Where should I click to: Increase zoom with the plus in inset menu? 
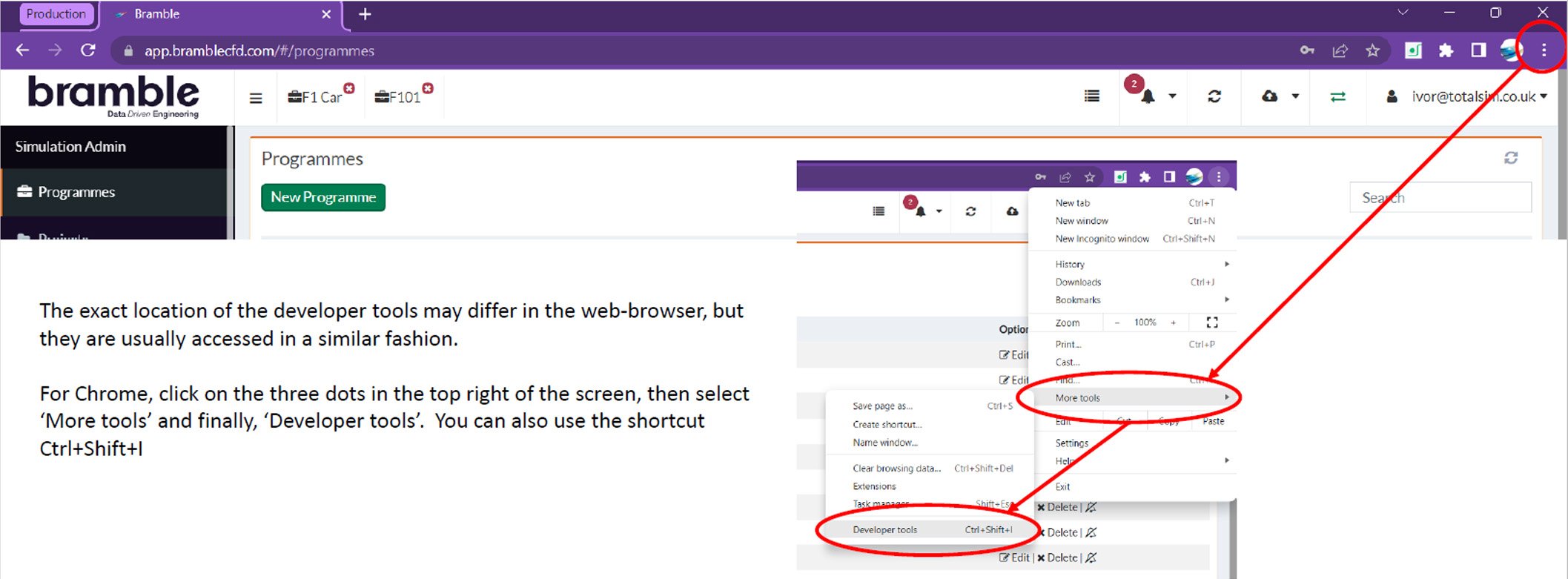point(1174,322)
